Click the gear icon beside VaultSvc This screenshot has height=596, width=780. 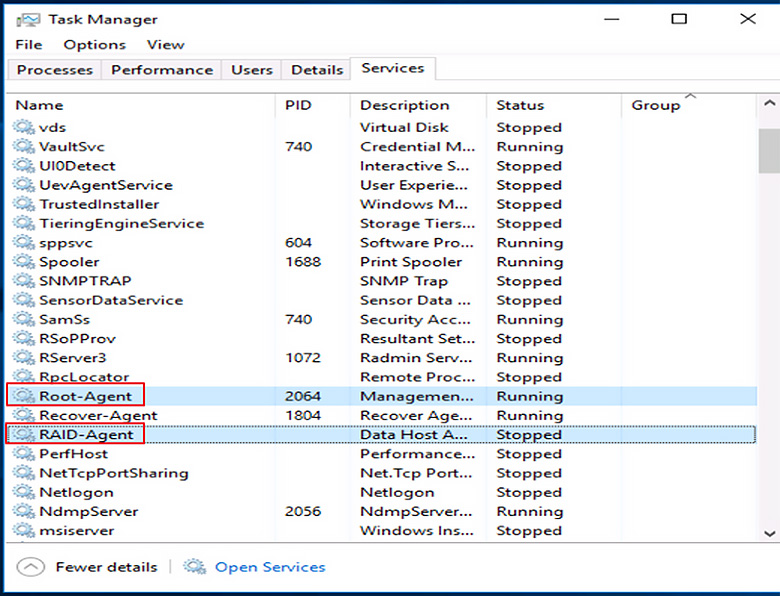click(23, 146)
